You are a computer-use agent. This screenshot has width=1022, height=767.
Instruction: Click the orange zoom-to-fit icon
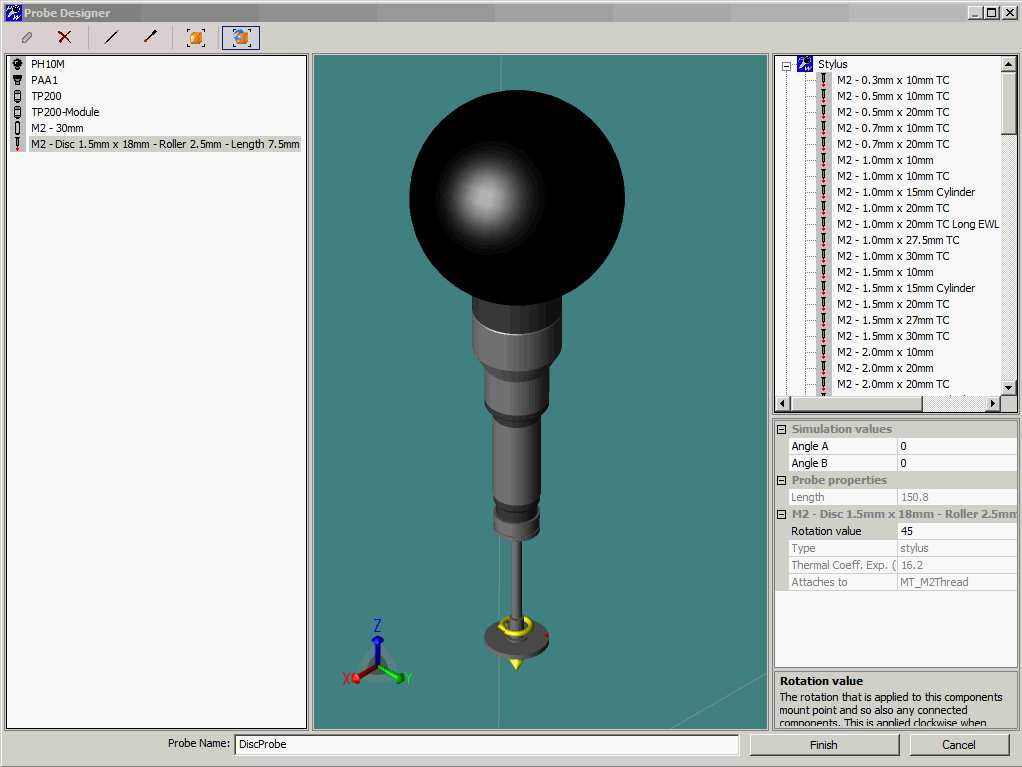(196, 37)
